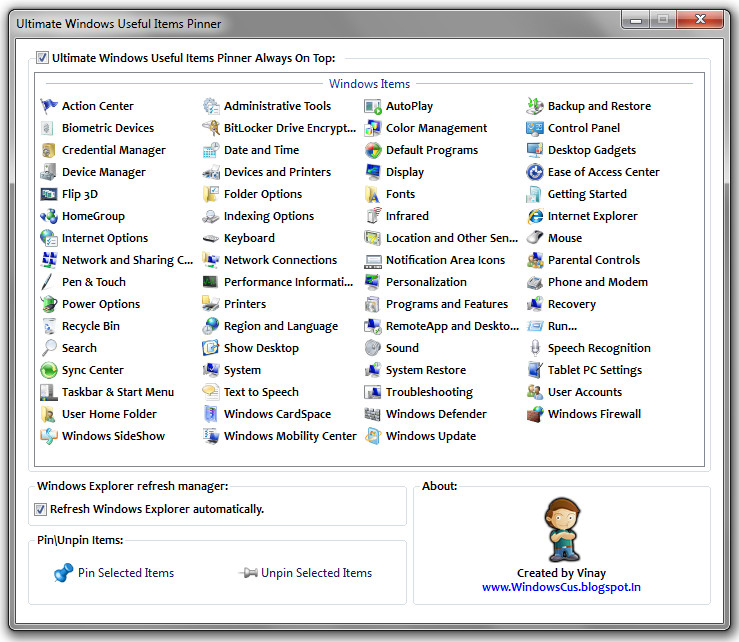Click the BitLocker Drive Encryption icon
This screenshot has height=642, width=739.
[211, 128]
